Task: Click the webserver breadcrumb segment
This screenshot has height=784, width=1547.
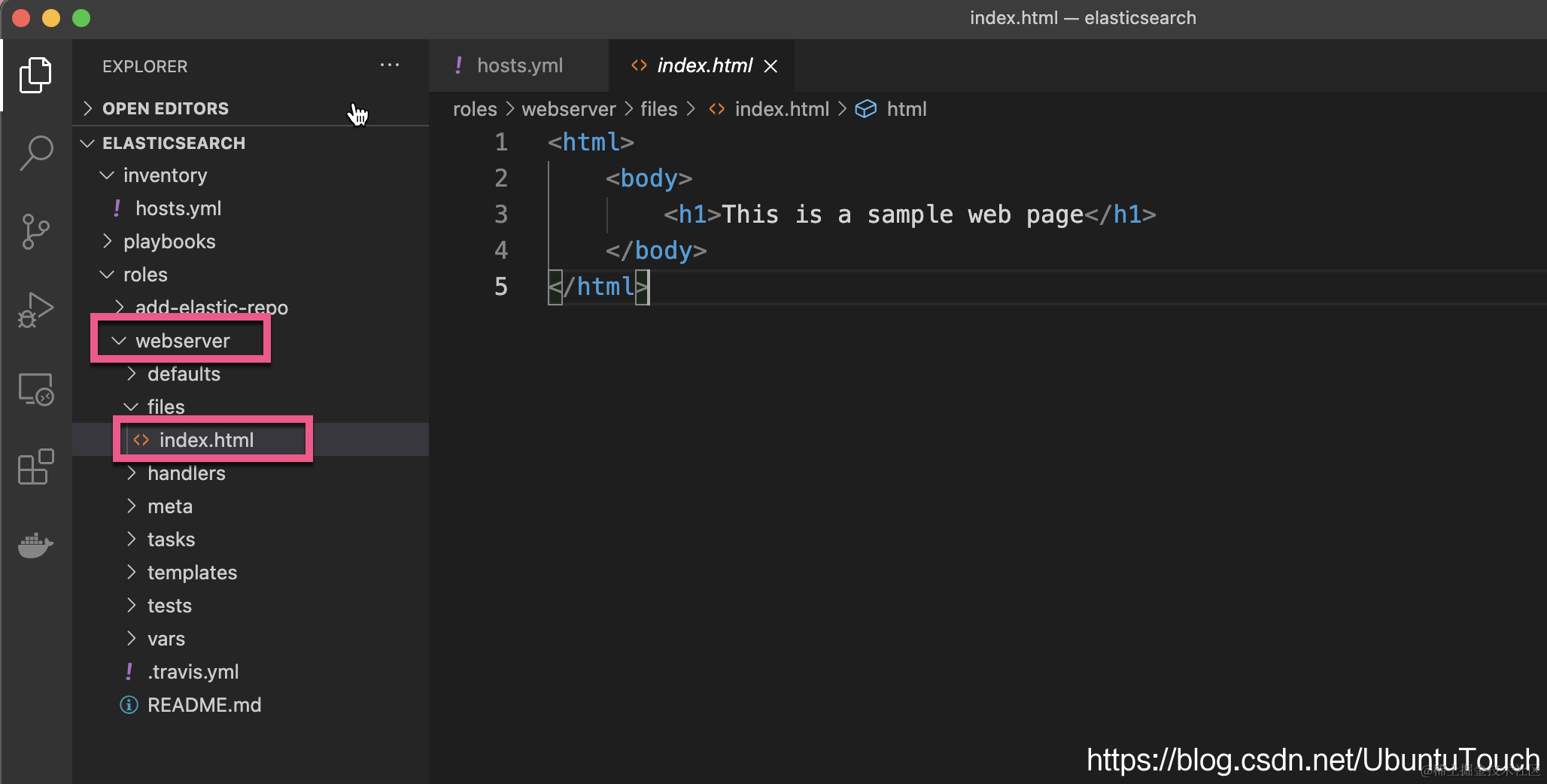Action: [568, 109]
